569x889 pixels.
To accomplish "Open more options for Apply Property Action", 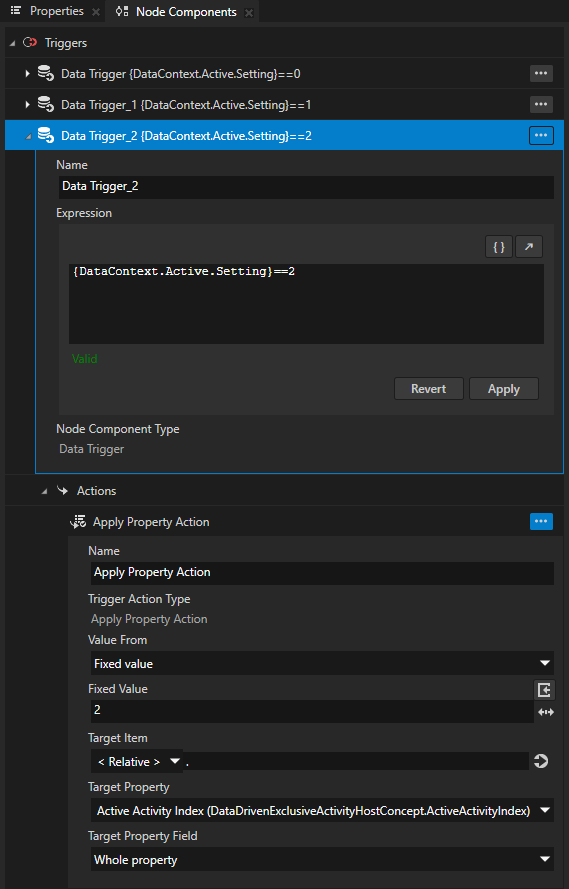I will pos(541,522).
